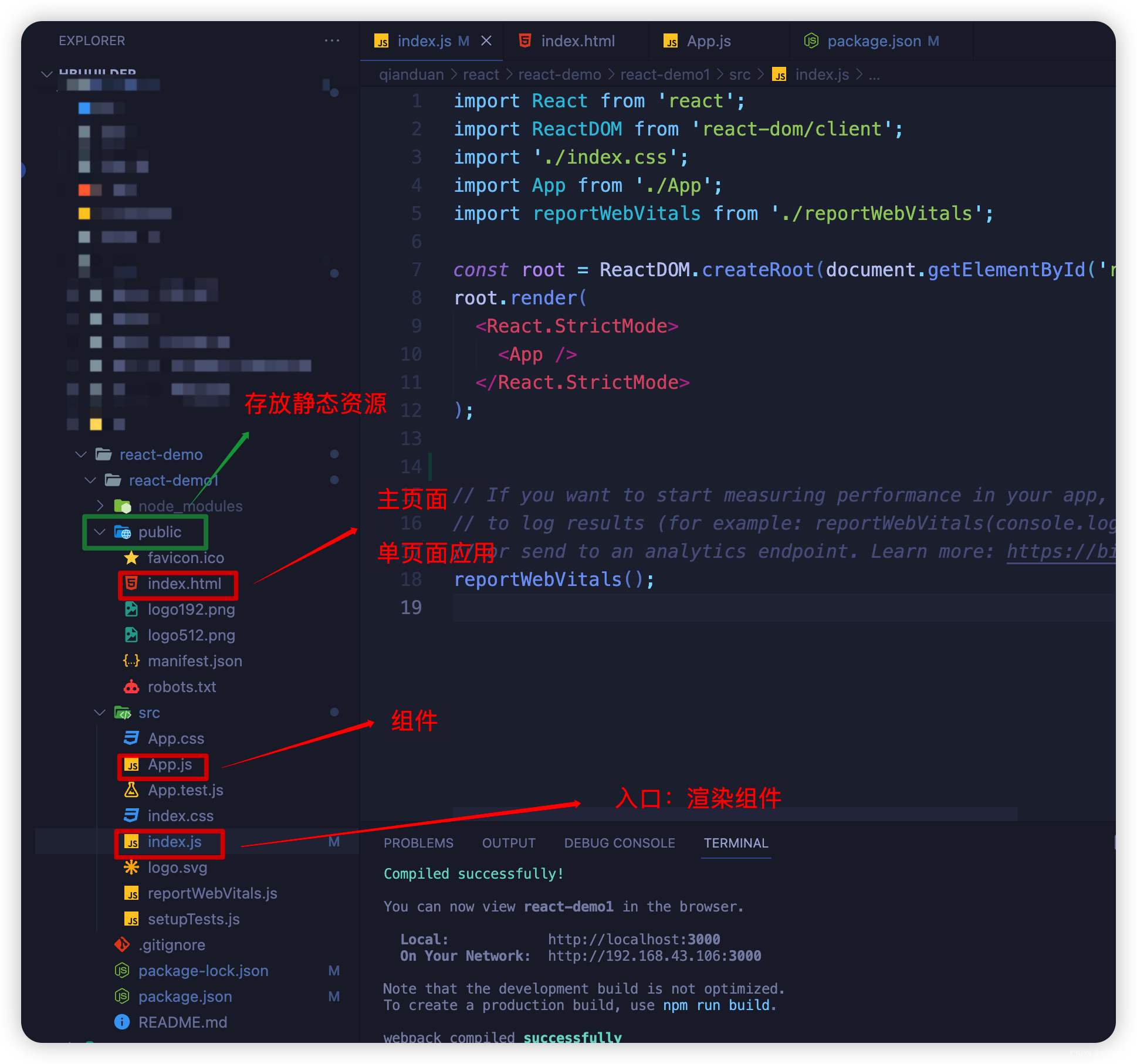The image size is (1137, 1064).
Task: Close the index.js editor tab
Action: click(x=486, y=41)
